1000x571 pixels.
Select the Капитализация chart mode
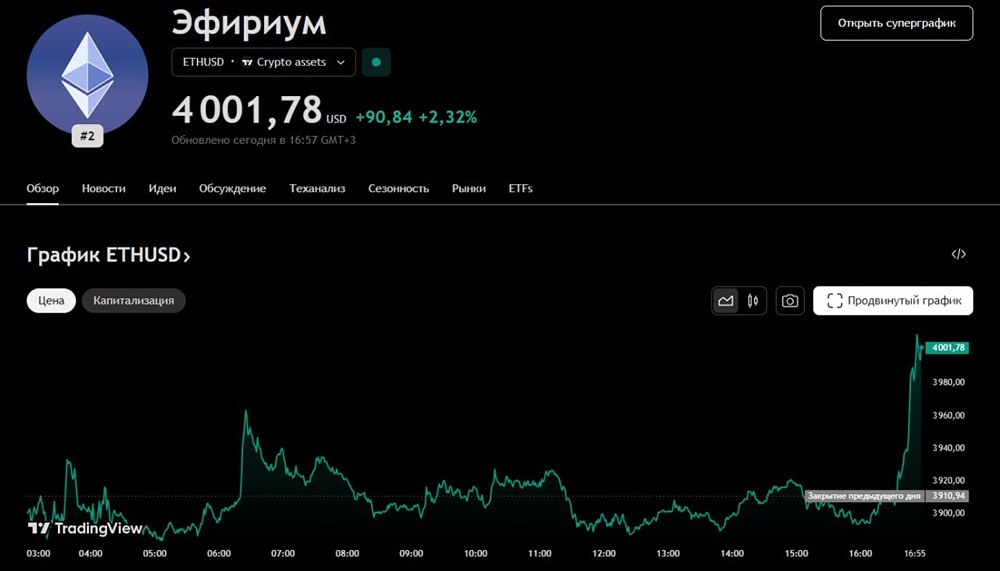134,300
